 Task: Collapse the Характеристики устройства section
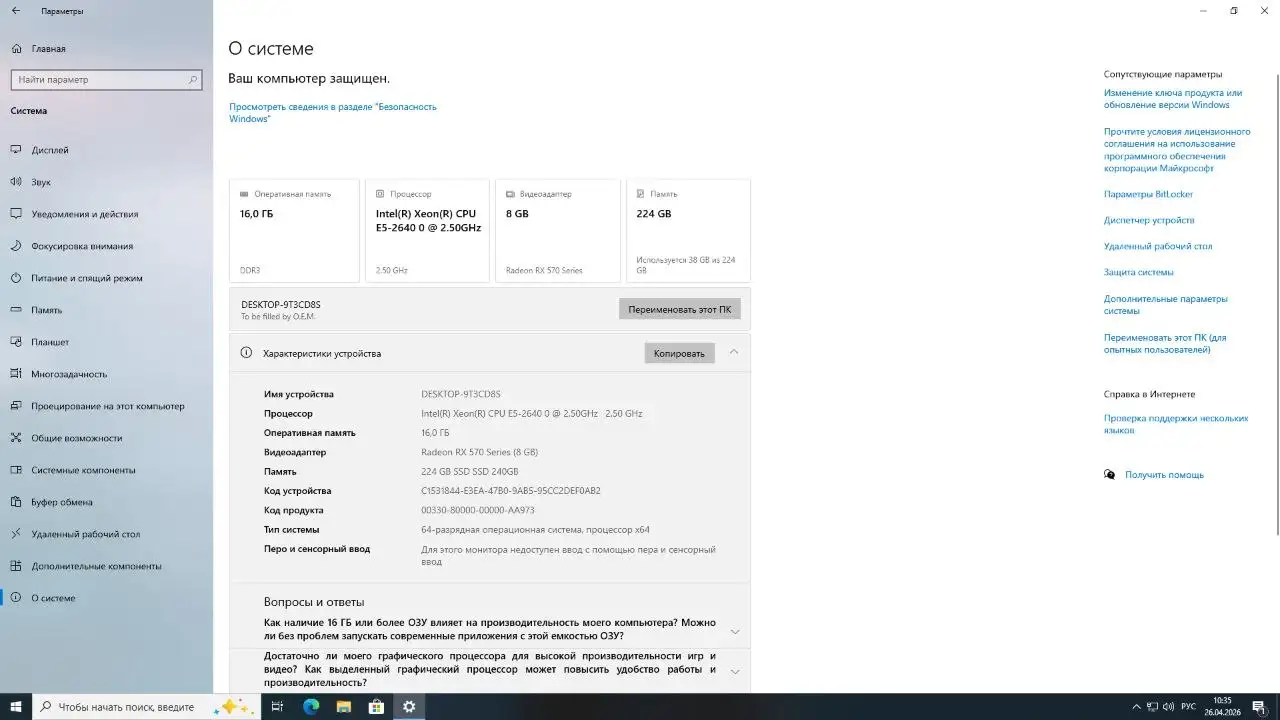[733, 352]
